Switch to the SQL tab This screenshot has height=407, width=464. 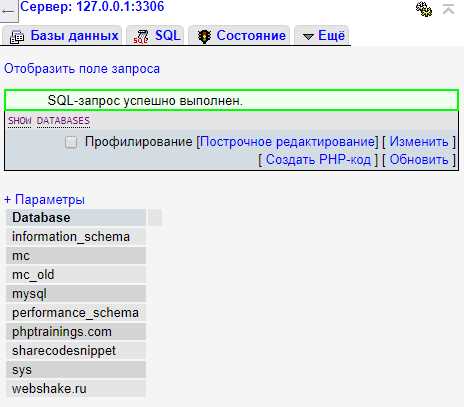pos(155,36)
